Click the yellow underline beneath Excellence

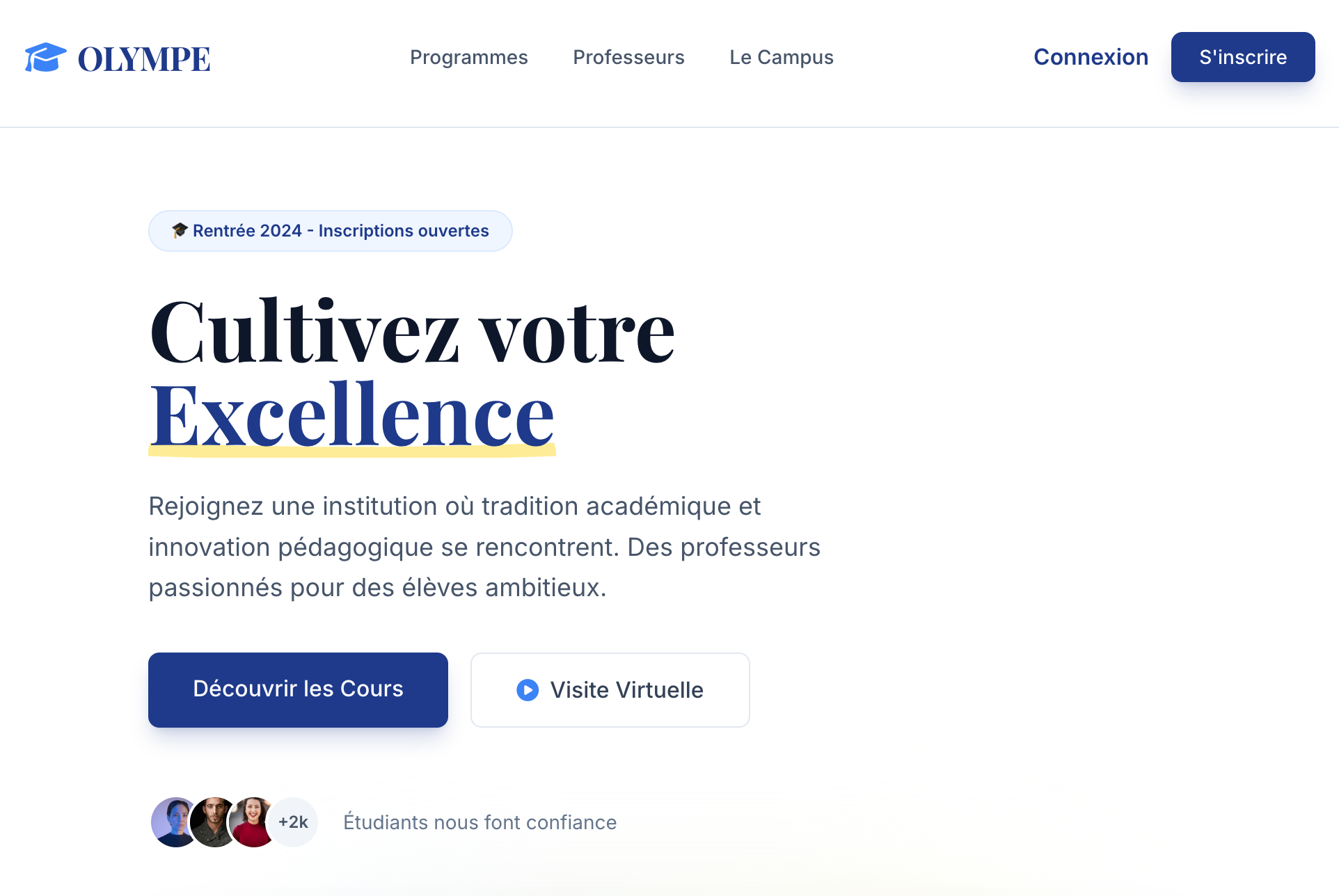click(351, 451)
